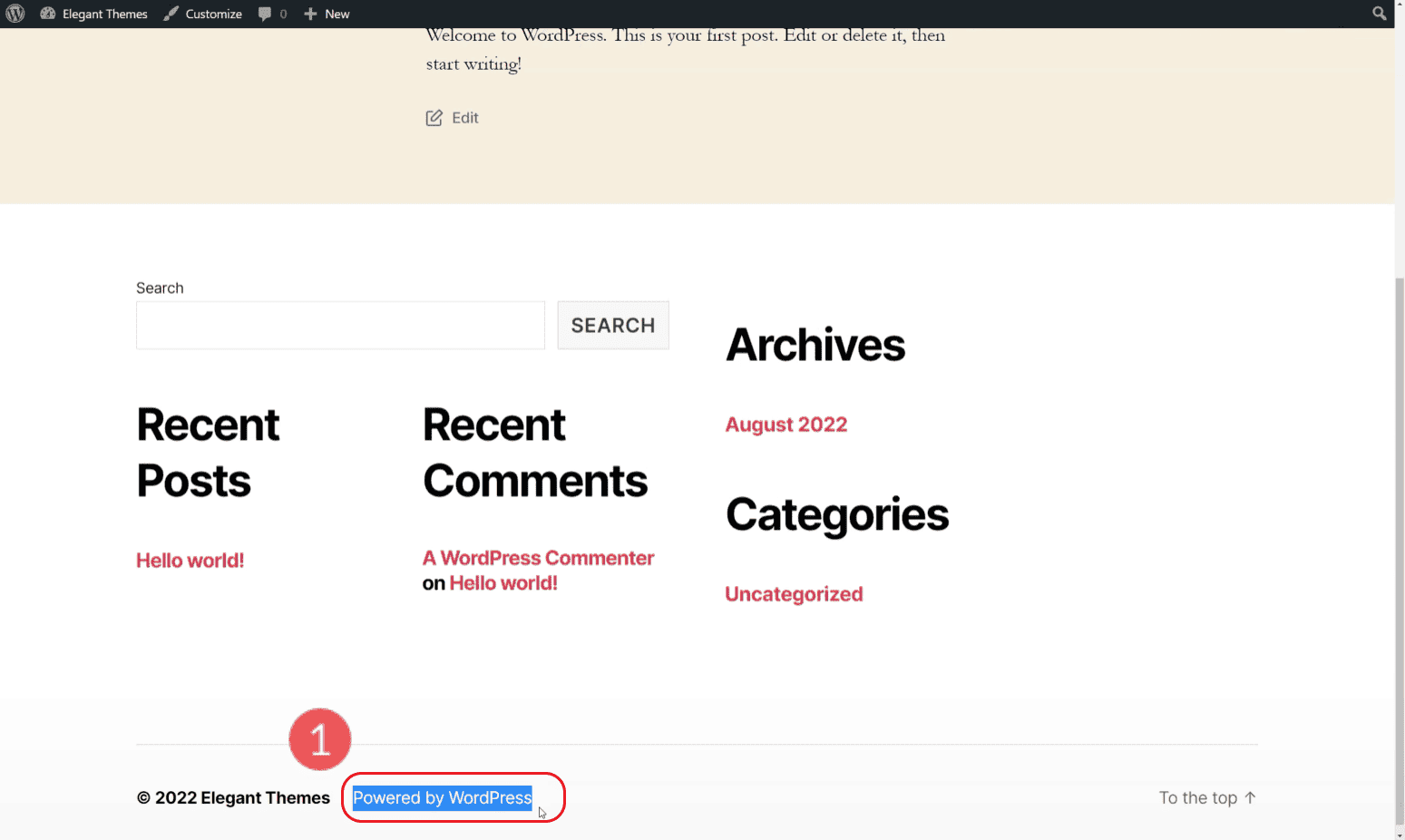Click A WordPress Commenter link

538,557
